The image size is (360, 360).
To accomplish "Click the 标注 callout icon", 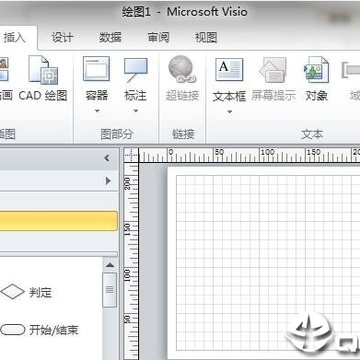I will [x=136, y=70].
